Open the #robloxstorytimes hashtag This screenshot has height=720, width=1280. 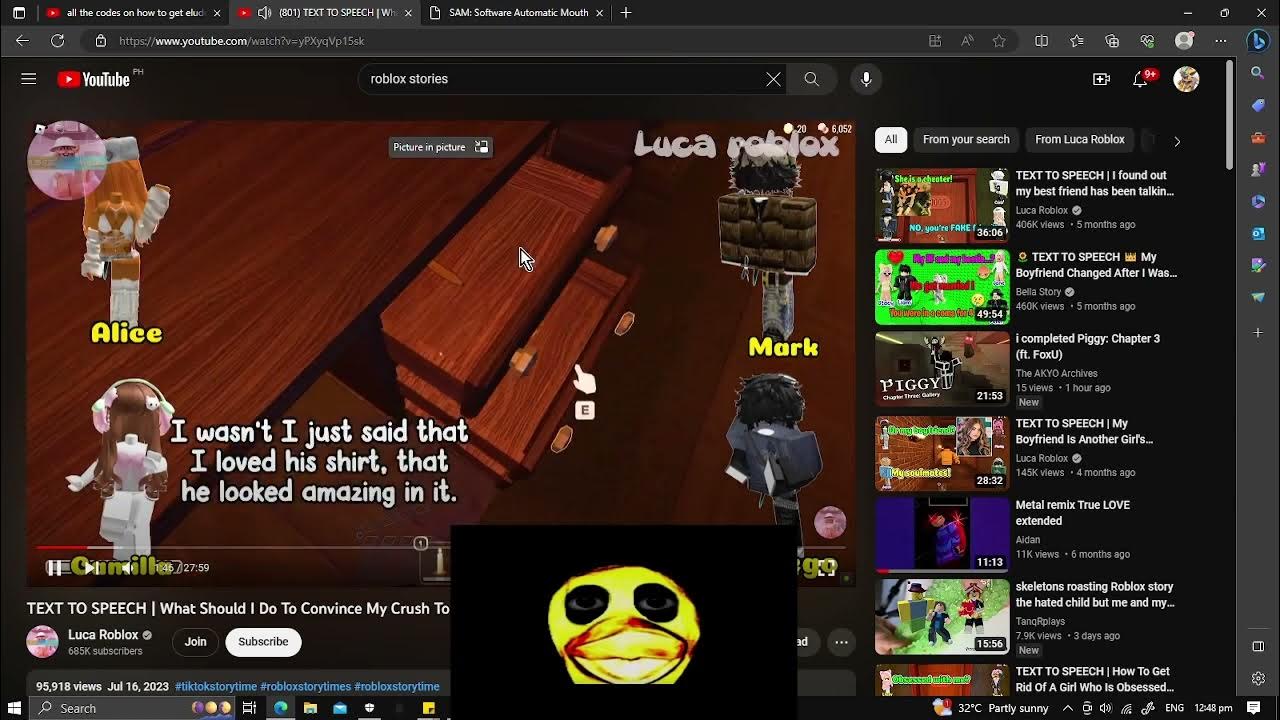[305, 687]
